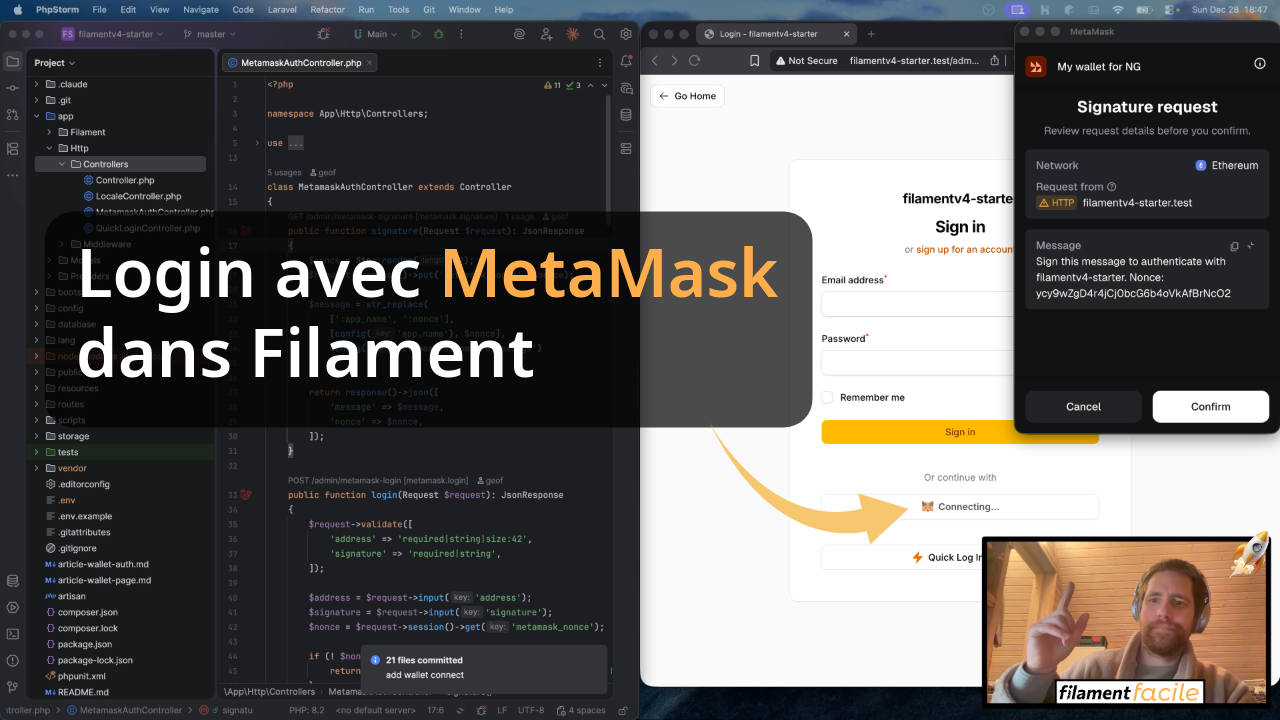Run the project using the green Run icon
Image resolution: width=1280 pixels, height=720 pixels.
416,33
